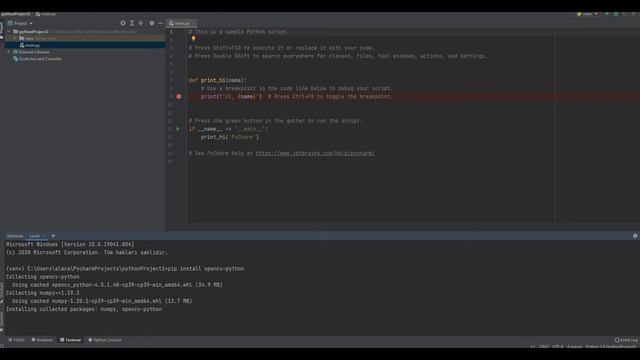
Task: Click the Structure tool window stripe on left
Action: (x=2, y=292)
